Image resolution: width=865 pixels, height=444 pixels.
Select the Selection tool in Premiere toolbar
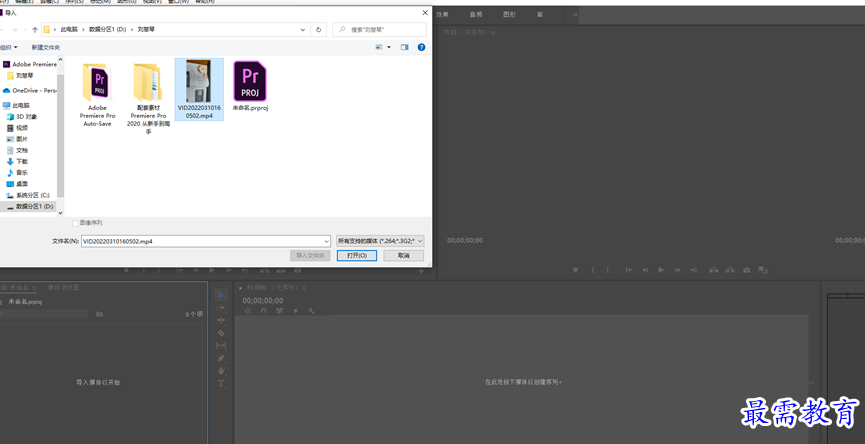click(221, 296)
